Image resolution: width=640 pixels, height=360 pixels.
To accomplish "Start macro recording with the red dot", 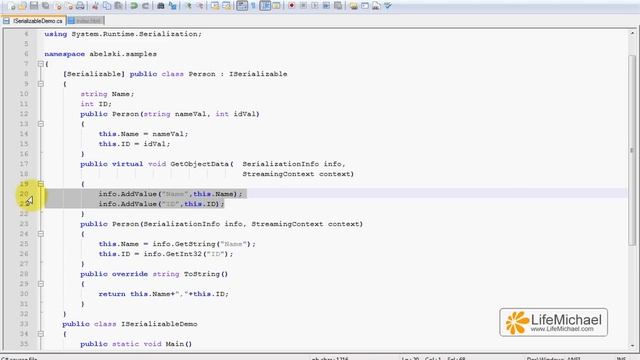I will [291, 6].
